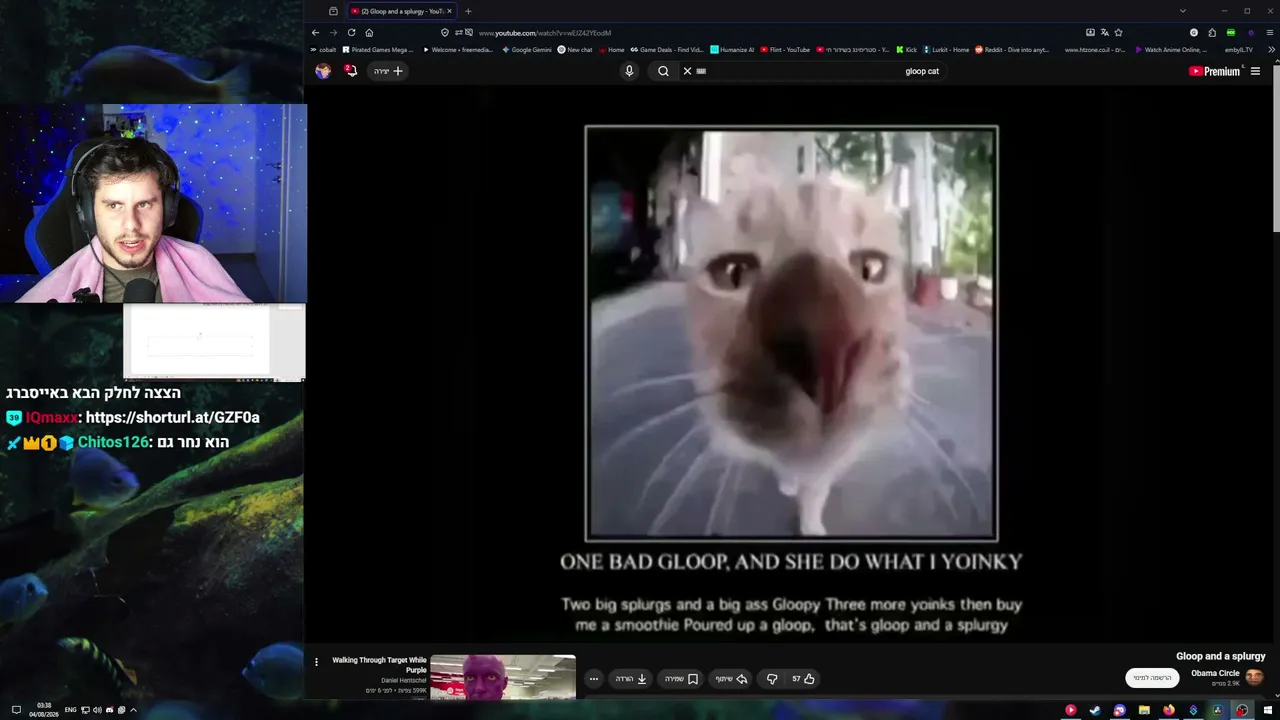Go to the browser home page

[x=369, y=33]
